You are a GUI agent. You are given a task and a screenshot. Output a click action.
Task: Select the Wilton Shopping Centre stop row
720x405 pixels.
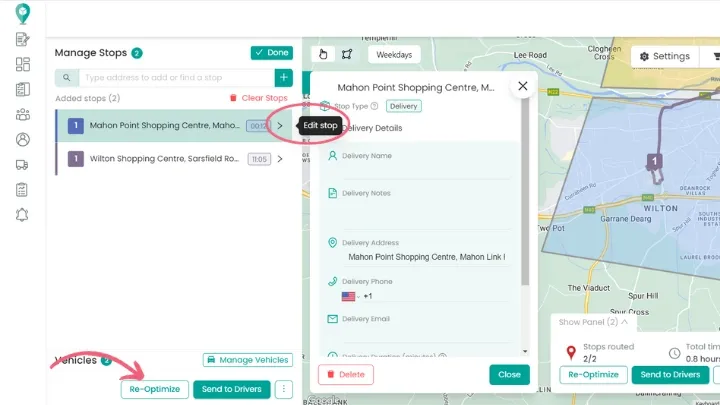[174, 159]
